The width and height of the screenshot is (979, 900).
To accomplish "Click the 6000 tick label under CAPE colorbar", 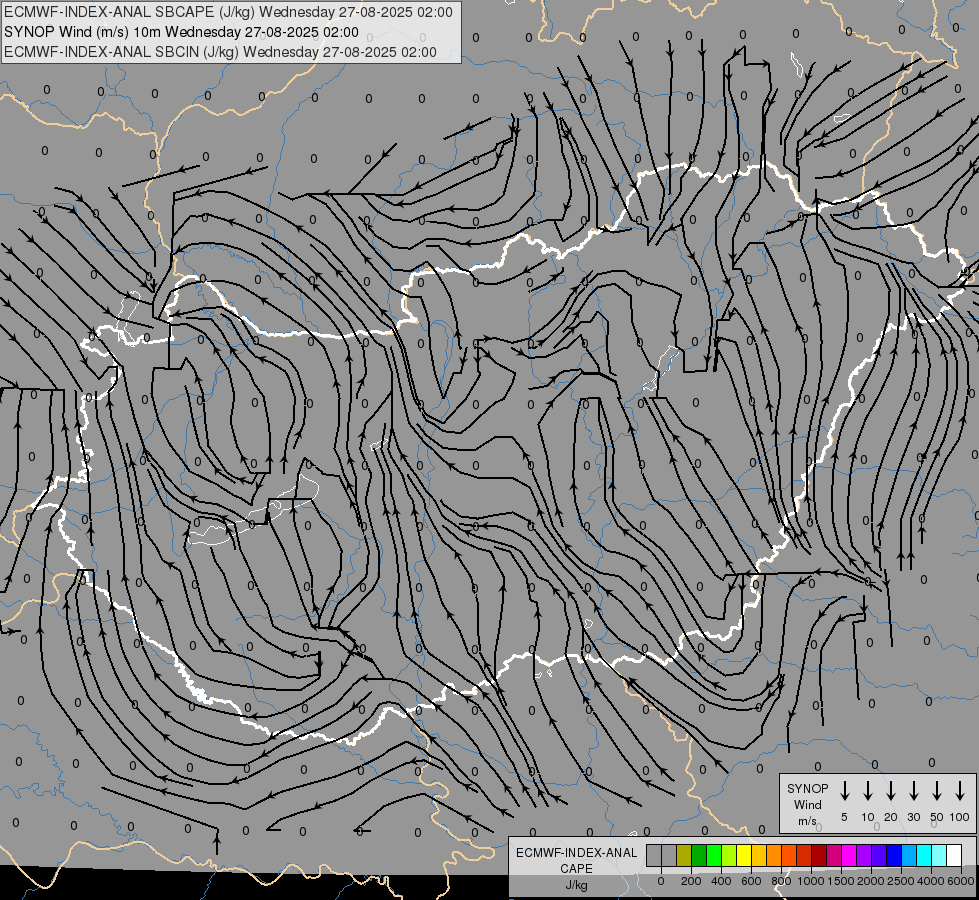I will (961, 881).
